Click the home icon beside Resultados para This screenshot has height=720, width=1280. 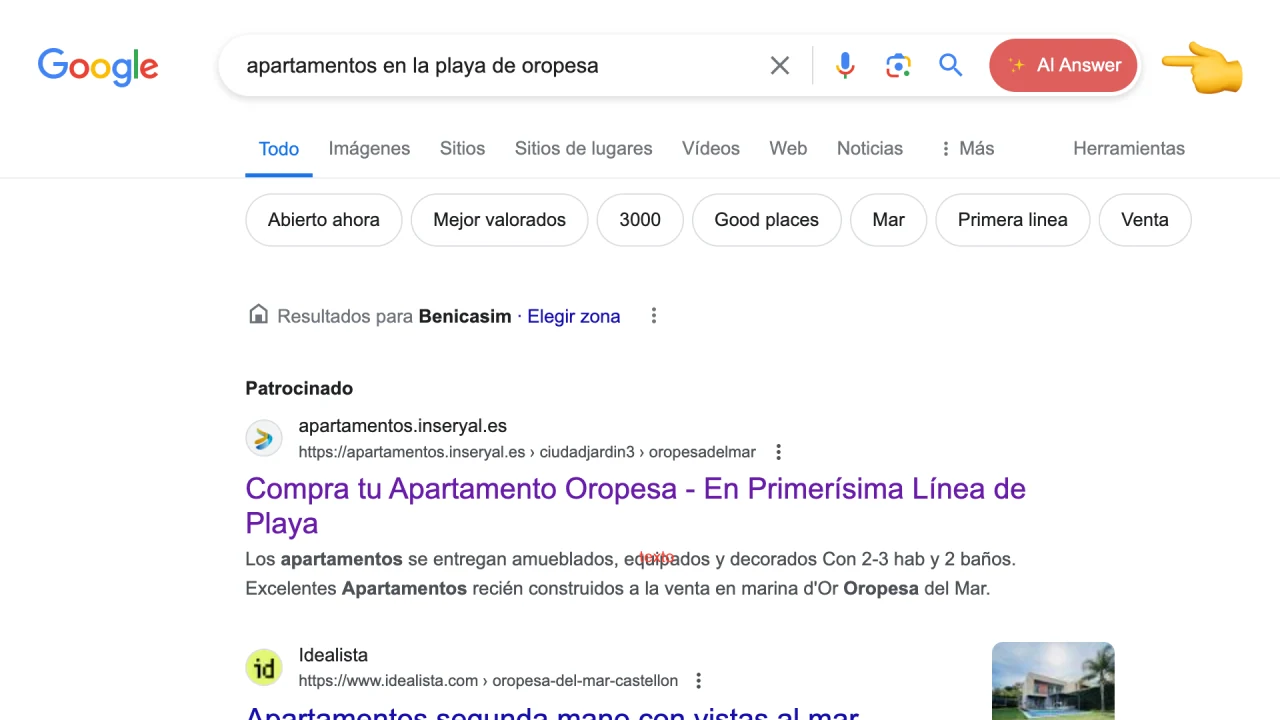[258, 315]
